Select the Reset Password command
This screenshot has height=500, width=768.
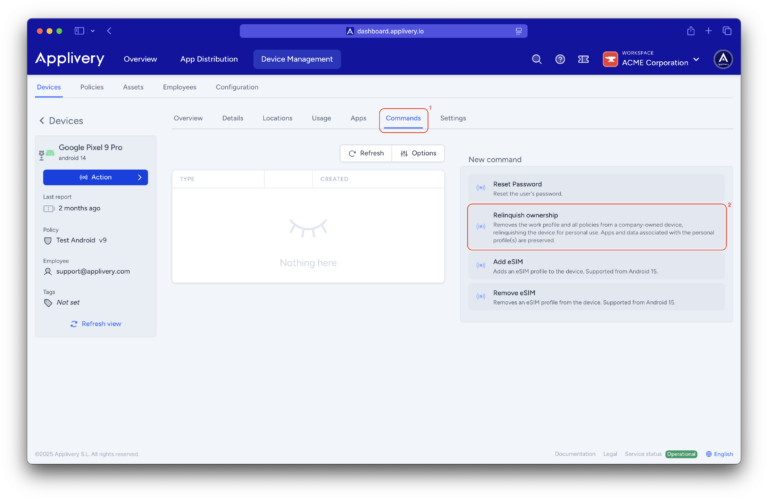[x=596, y=188]
